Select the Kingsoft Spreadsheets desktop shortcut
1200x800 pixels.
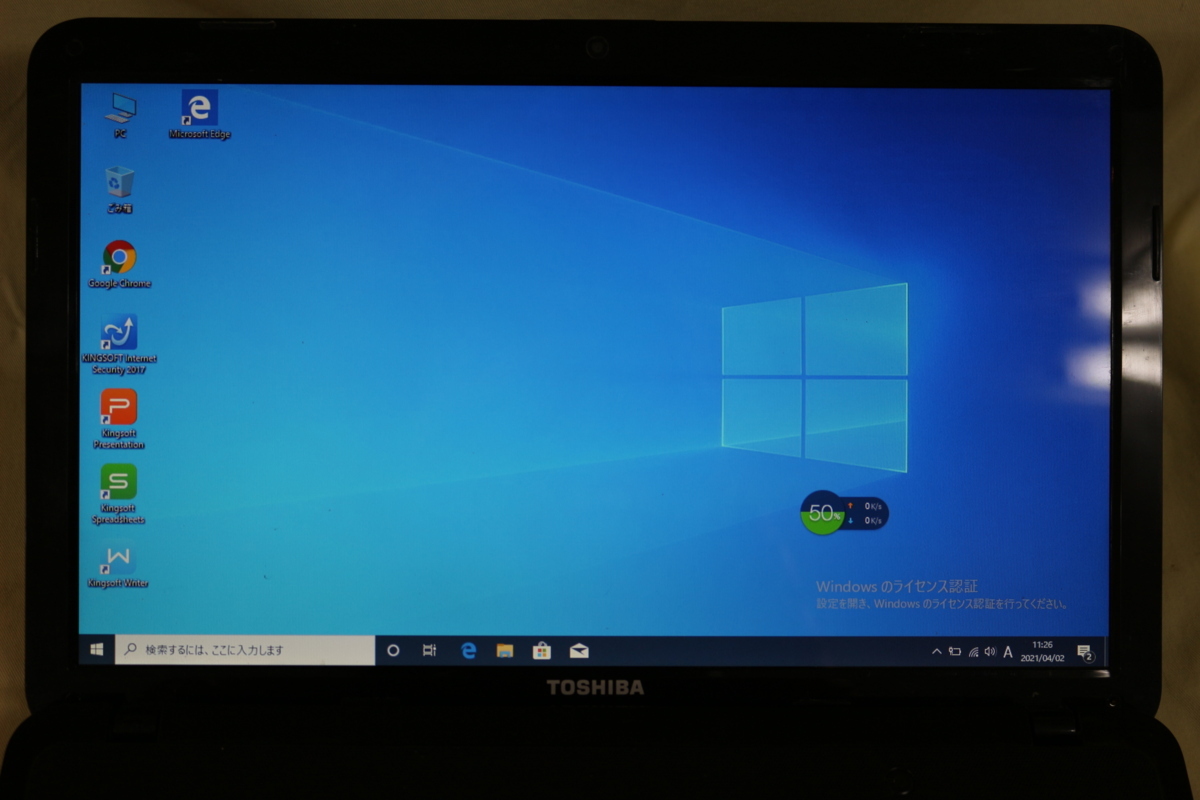119,495
